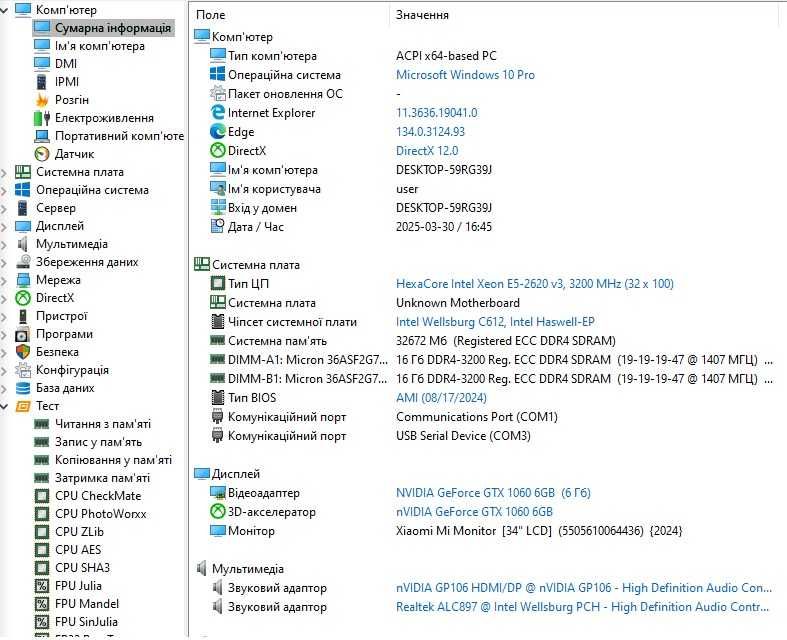Click the FPU Julia percent icon
The width and height of the screenshot is (787, 640).
pyautogui.click(x=42, y=586)
